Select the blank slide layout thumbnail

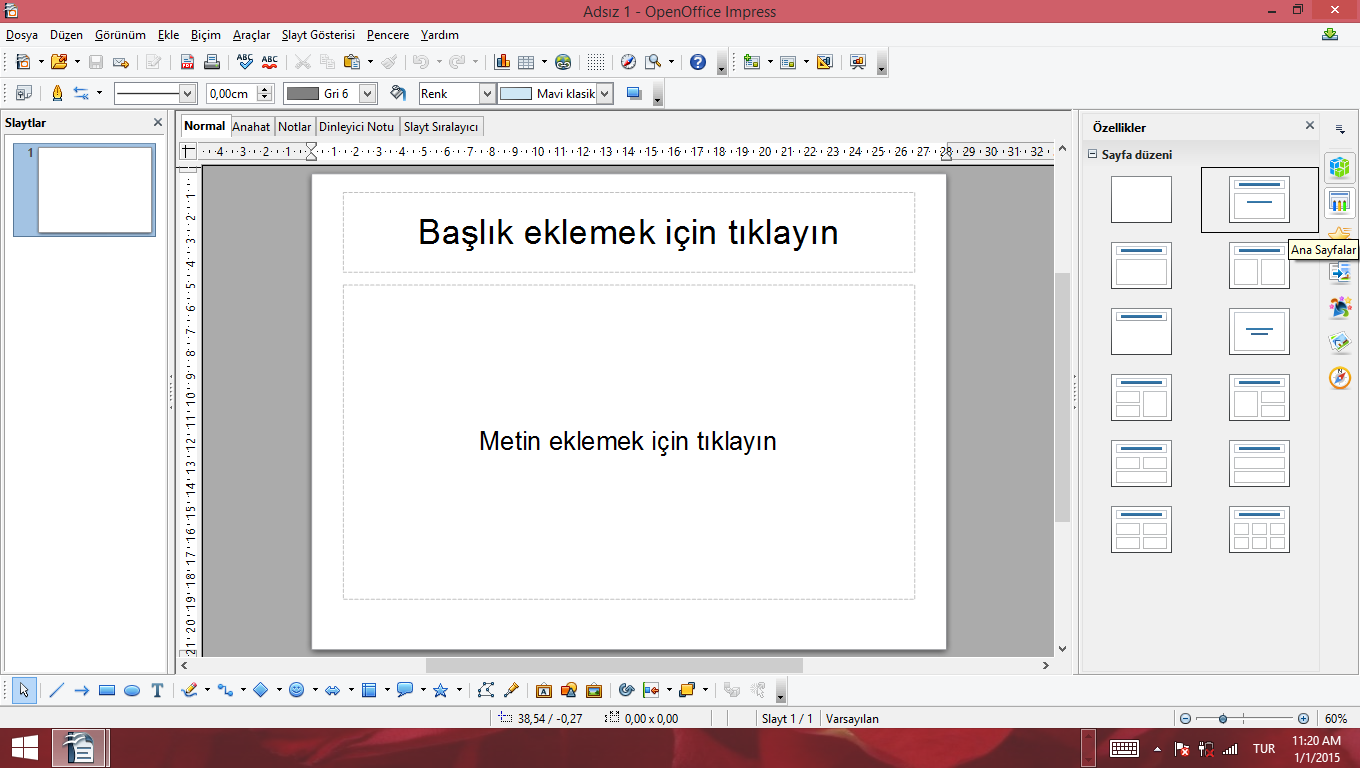[x=1141, y=199]
